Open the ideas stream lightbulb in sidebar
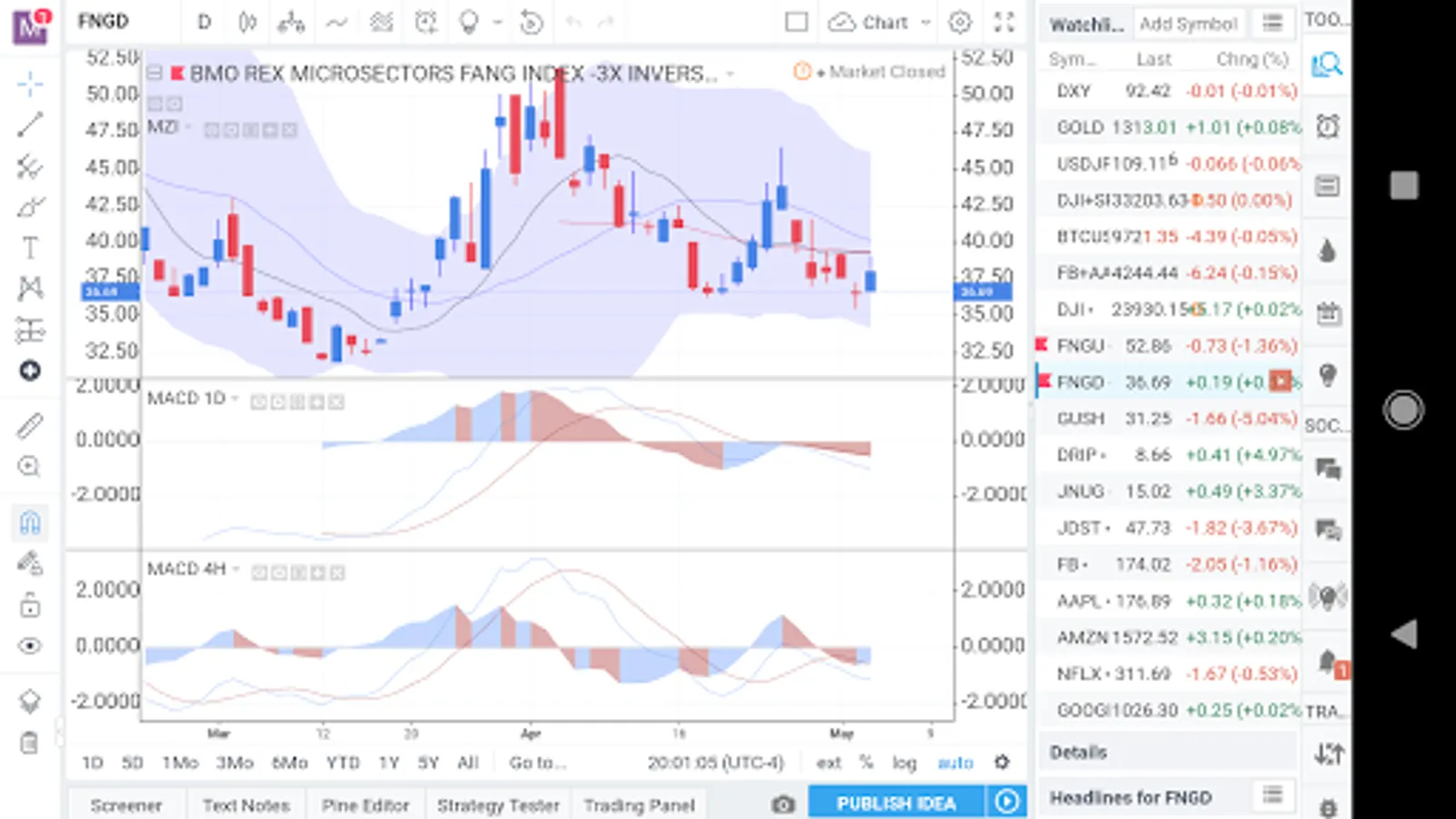 (1328, 375)
